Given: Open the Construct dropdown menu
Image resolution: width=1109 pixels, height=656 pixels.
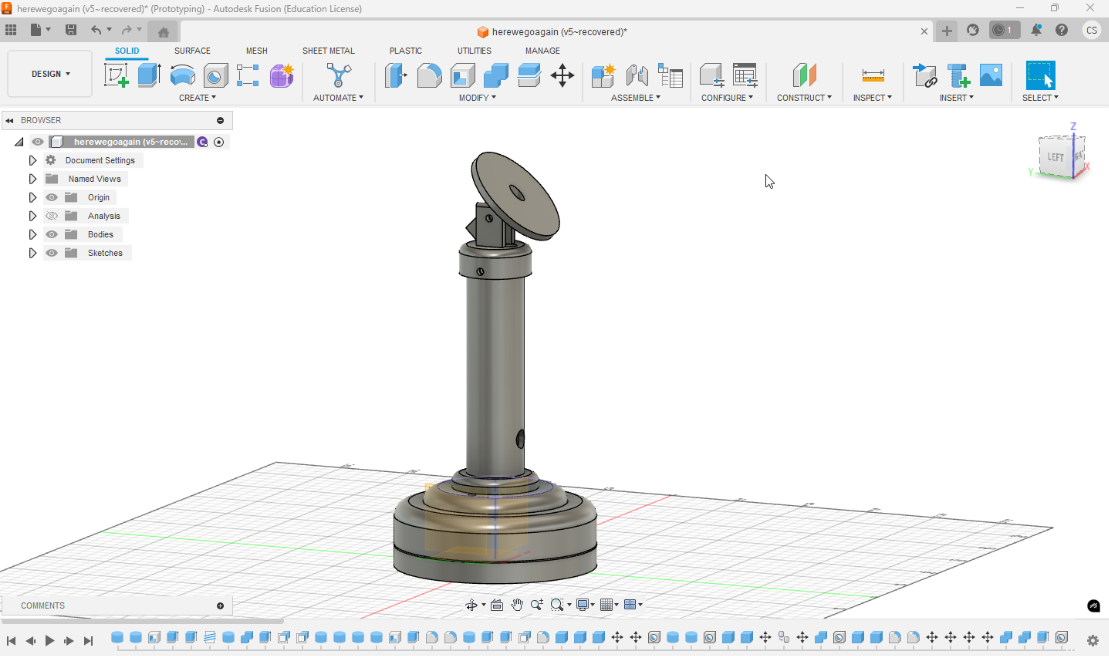Looking at the screenshot, I should click(804, 98).
